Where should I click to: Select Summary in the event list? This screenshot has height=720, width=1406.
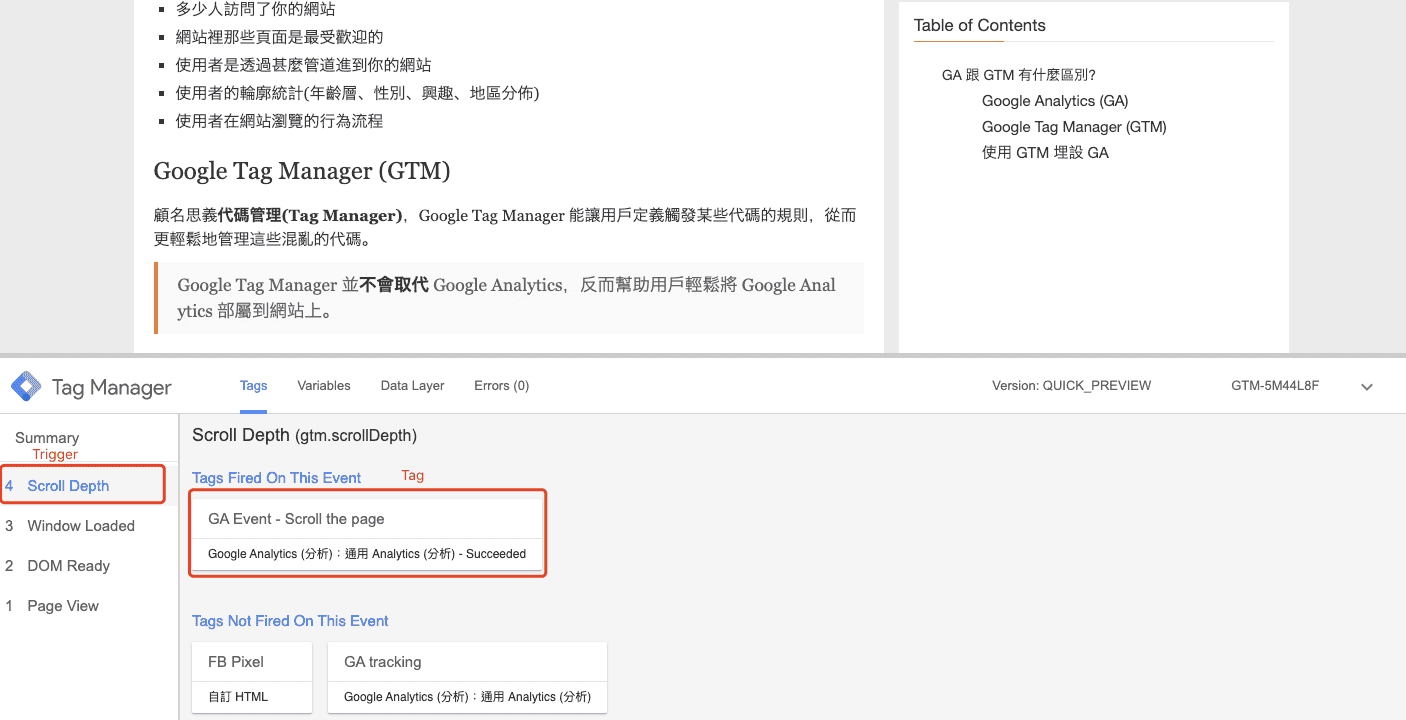click(47, 438)
